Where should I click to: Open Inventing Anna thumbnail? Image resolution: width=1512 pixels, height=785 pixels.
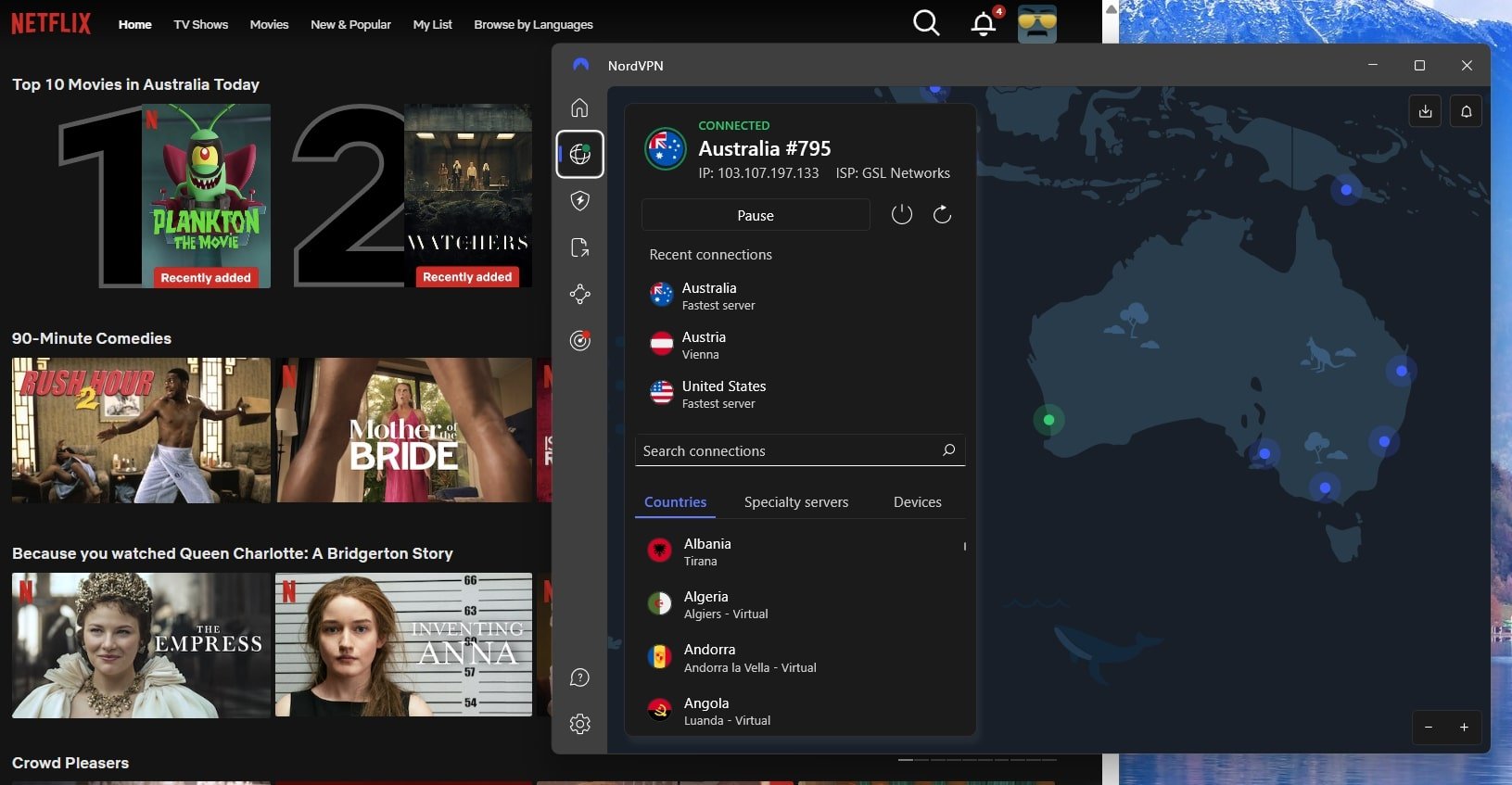403,645
